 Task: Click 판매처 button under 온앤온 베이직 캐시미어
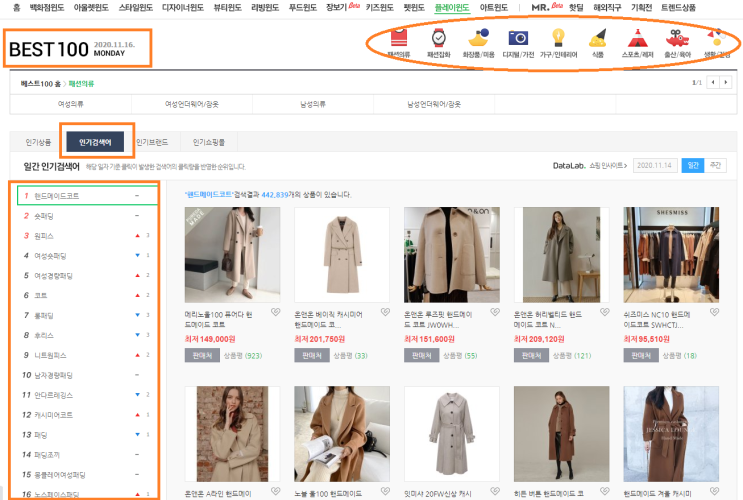click(312, 355)
